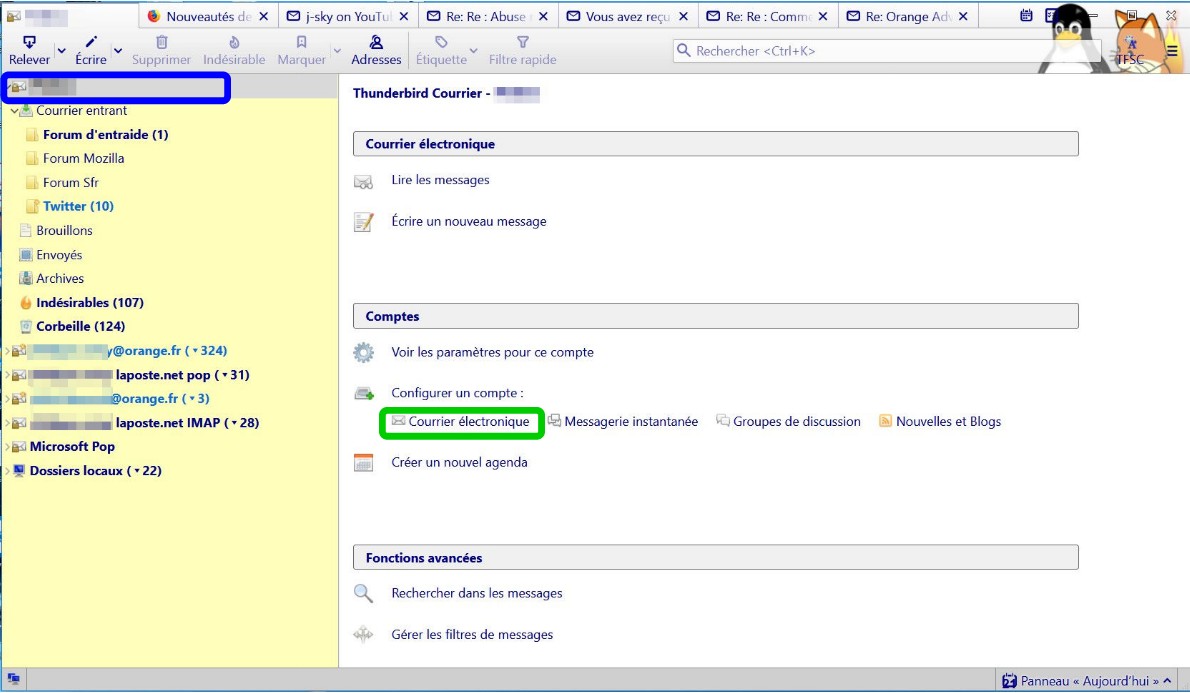This screenshot has width=1190, height=693.
Task: Click the Relever get messages icon
Action: 29,43
